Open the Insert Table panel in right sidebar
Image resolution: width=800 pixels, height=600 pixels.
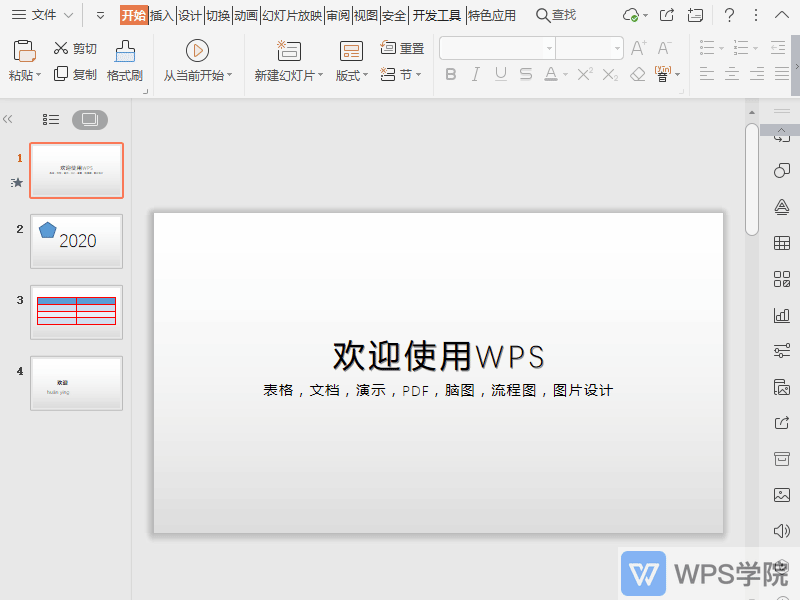point(781,243)
